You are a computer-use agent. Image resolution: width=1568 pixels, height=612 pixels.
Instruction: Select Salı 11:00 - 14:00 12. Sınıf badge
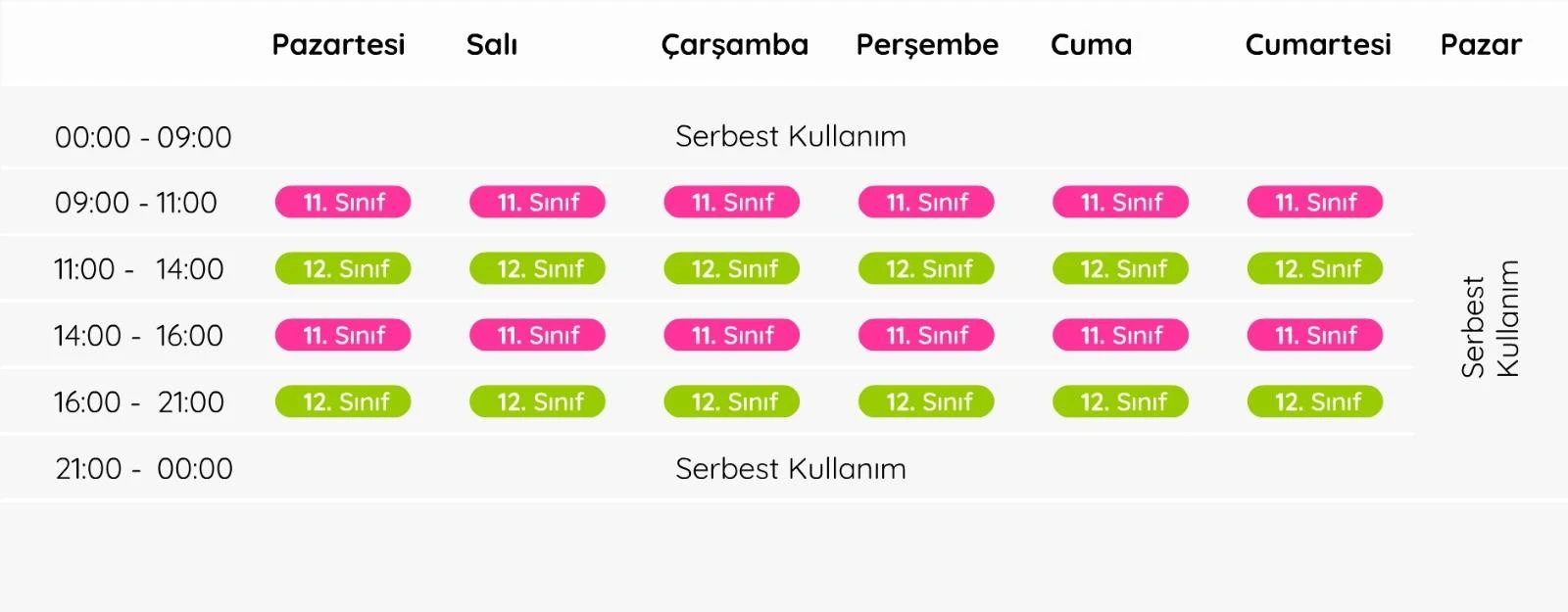click(537, 269)
